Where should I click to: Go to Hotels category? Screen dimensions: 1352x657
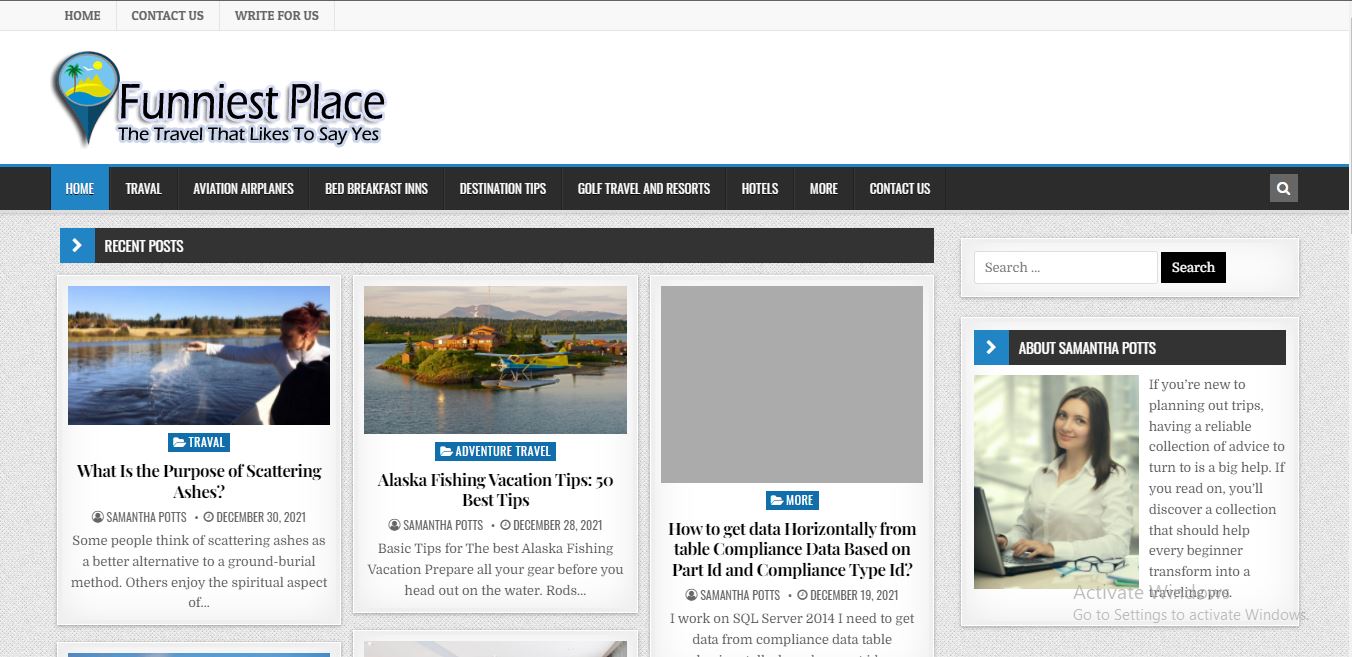760,188
